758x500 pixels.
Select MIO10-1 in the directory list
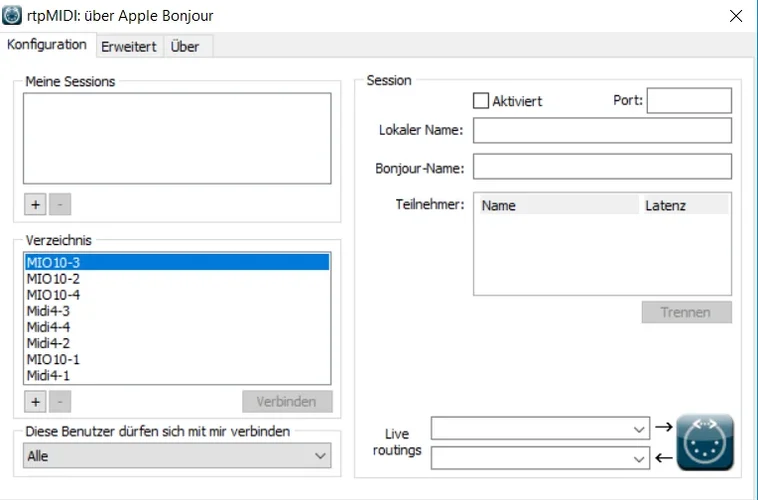[x=177, y=359]
